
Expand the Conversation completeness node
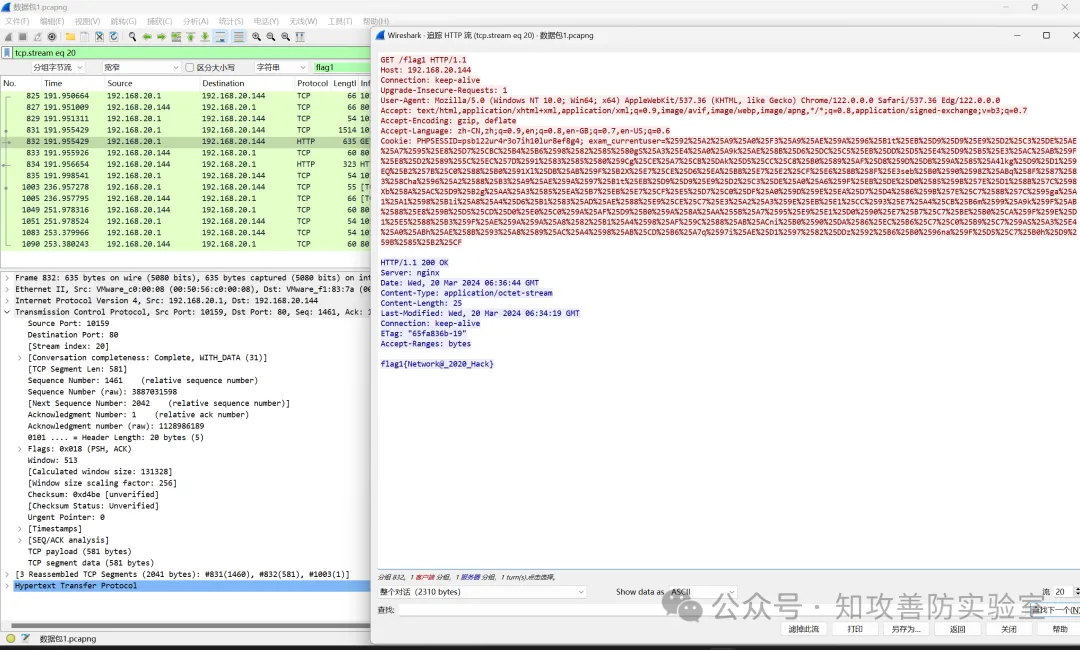coord(19,357)
